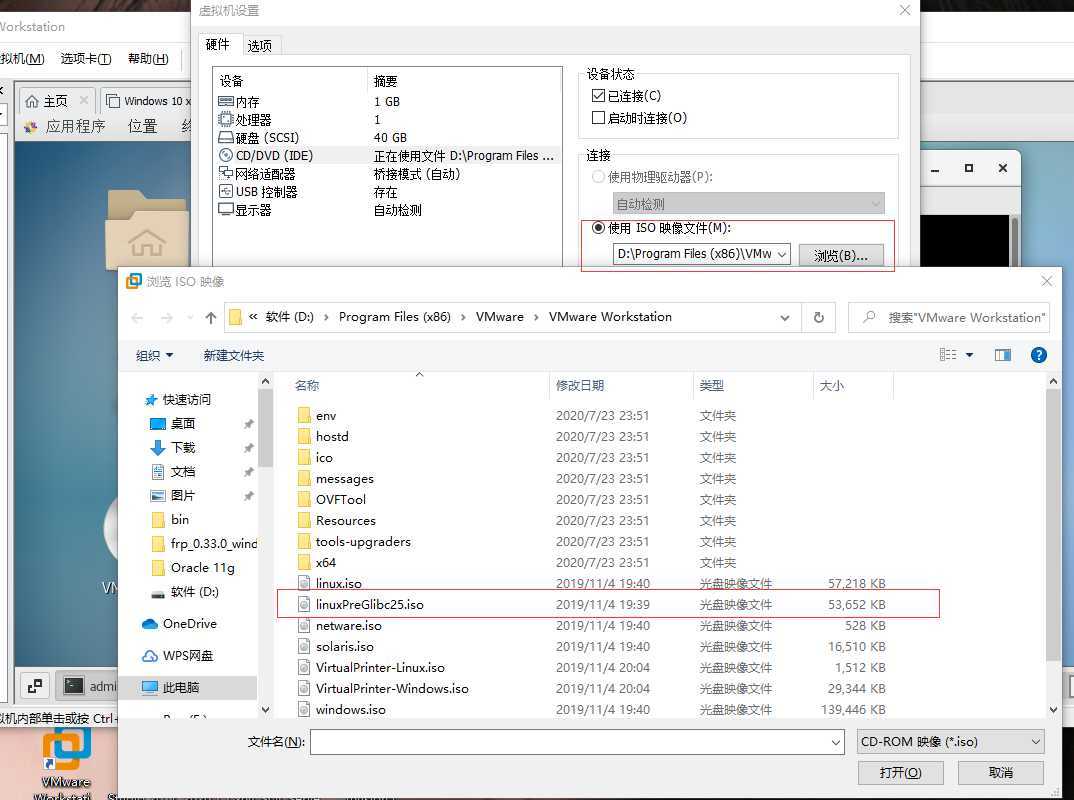Screen dimensions: 1074x800
Task: Select the linux.iso file icon
Action: point(305,584)
